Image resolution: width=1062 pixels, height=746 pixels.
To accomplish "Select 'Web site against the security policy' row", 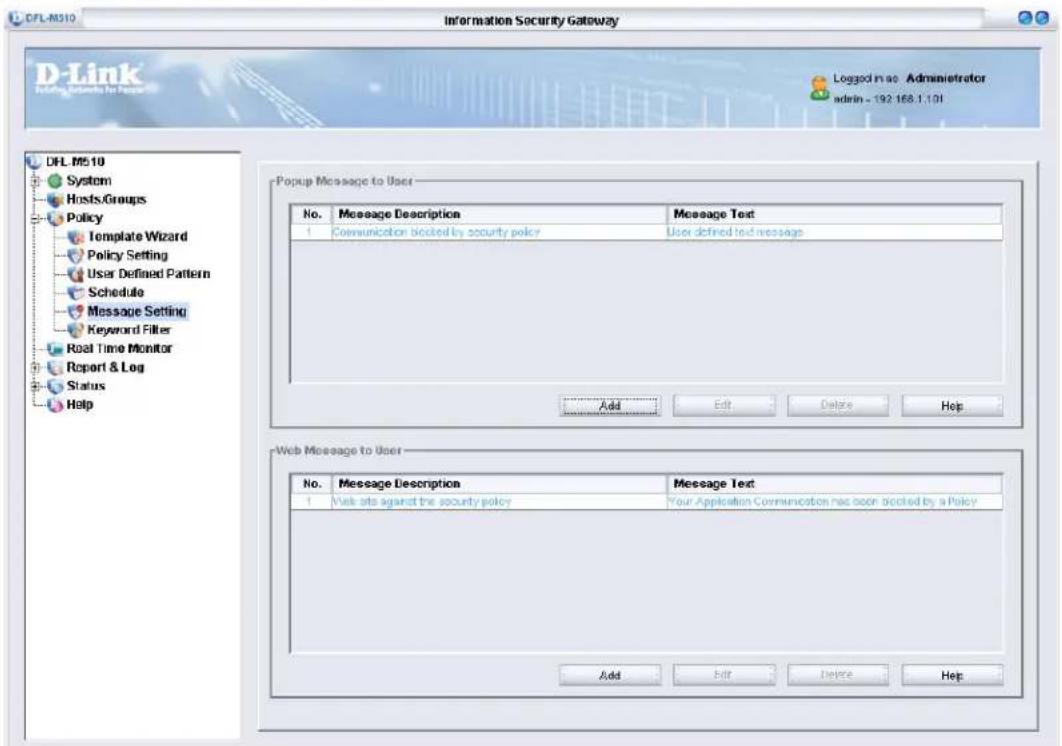I will 647,502.
